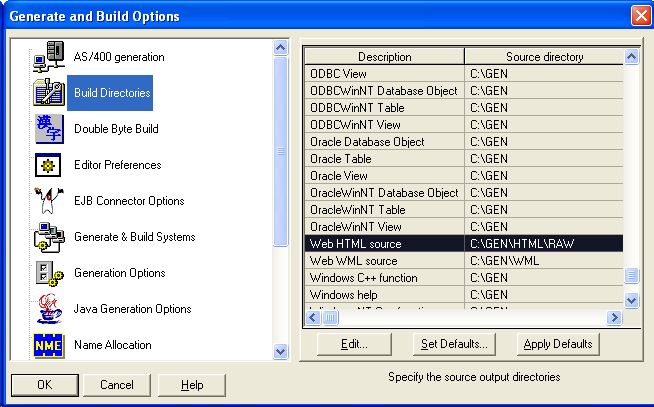The height and width of the screenshot is (407, 654).
Task: Click the options list scroll down arrow
Action: tap(280, 352)
